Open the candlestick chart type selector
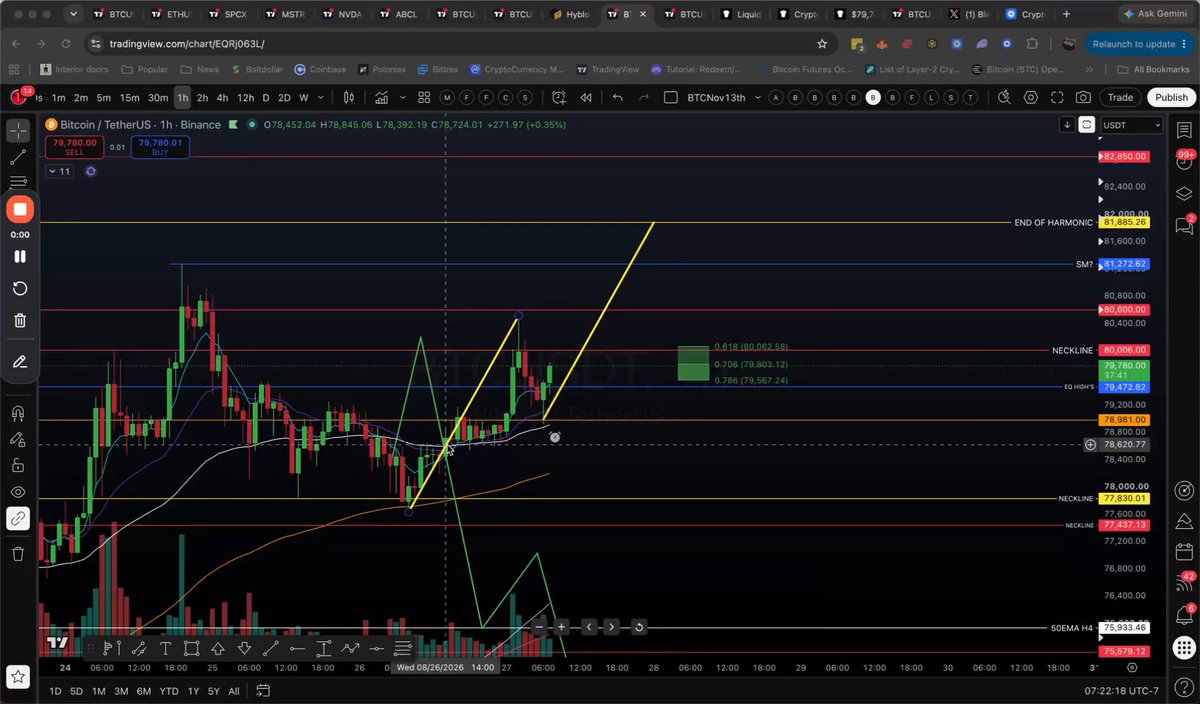 click(349, 97)
